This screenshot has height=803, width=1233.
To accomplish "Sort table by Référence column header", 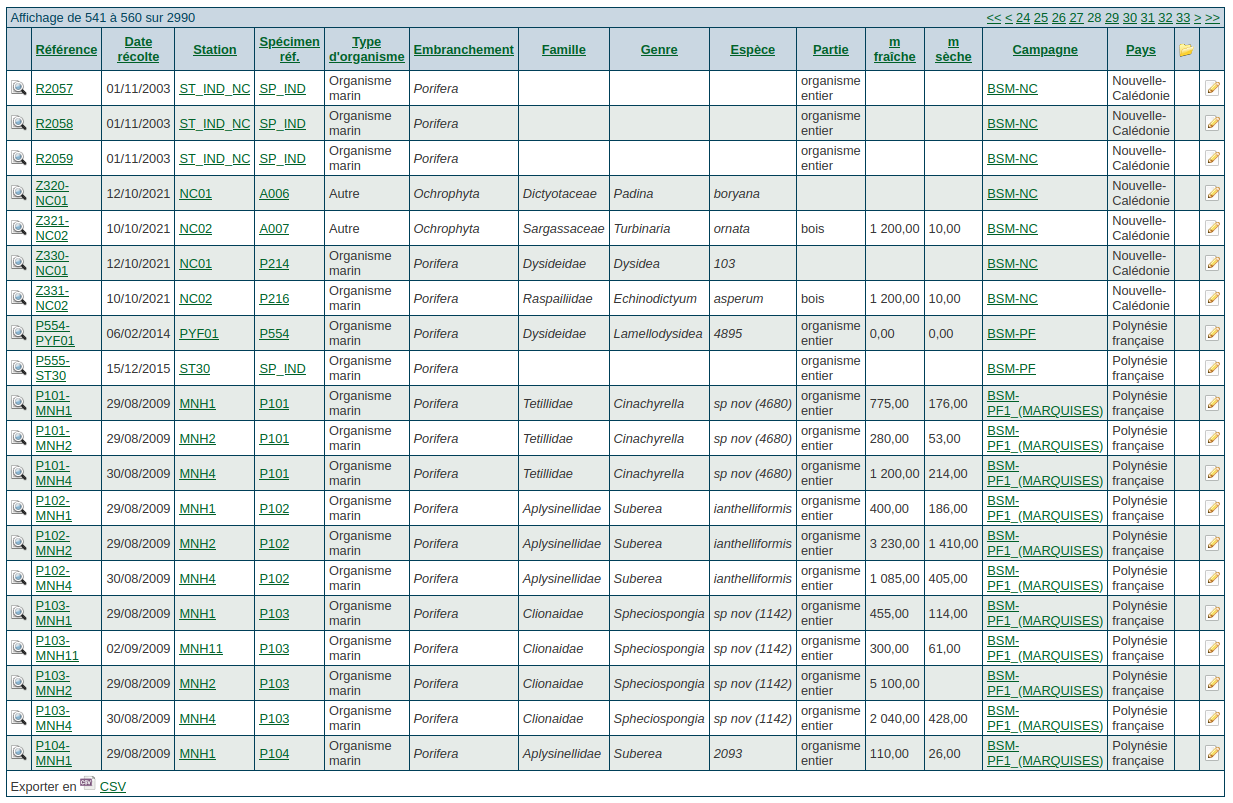I will point(66,50).
